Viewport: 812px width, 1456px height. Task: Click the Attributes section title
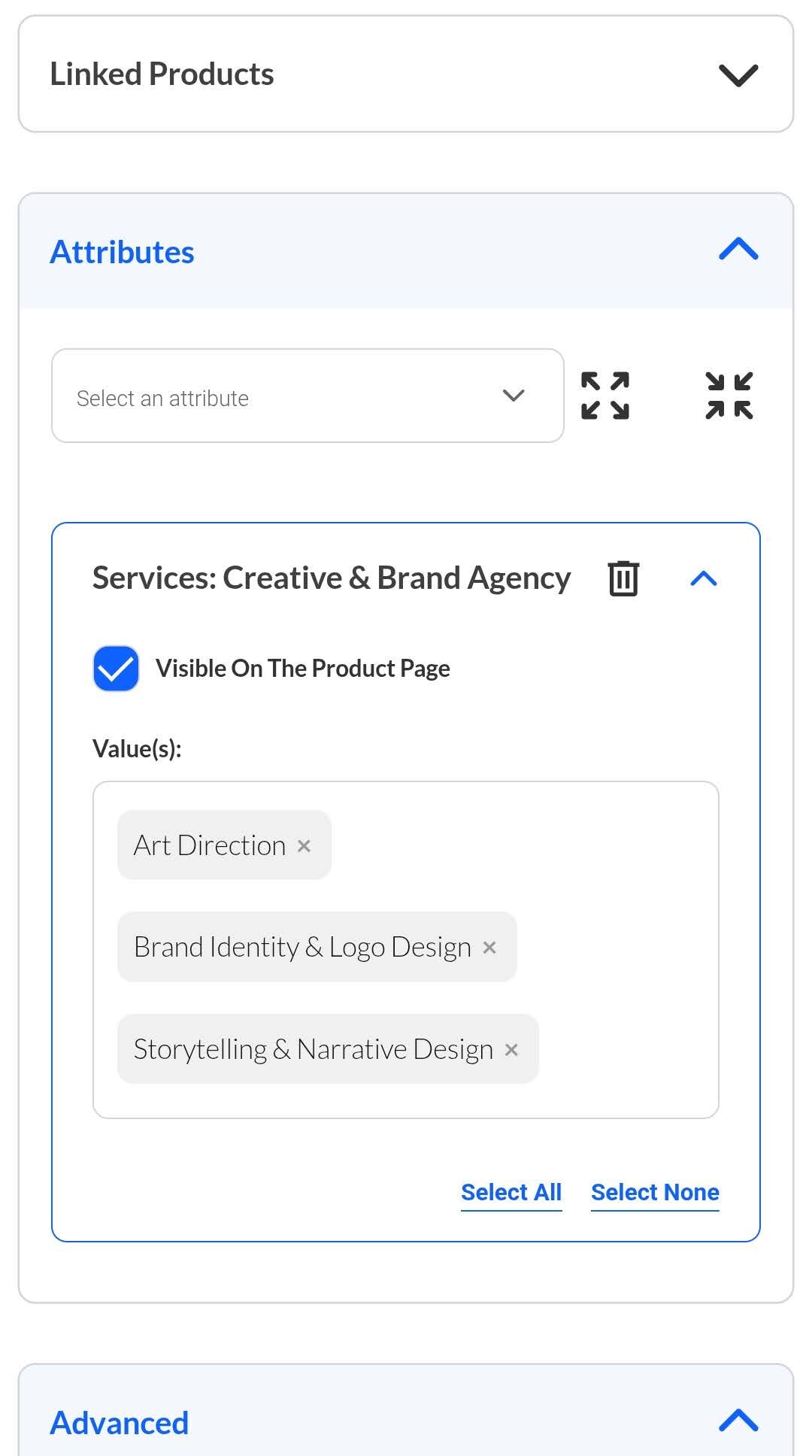[122, 252]
